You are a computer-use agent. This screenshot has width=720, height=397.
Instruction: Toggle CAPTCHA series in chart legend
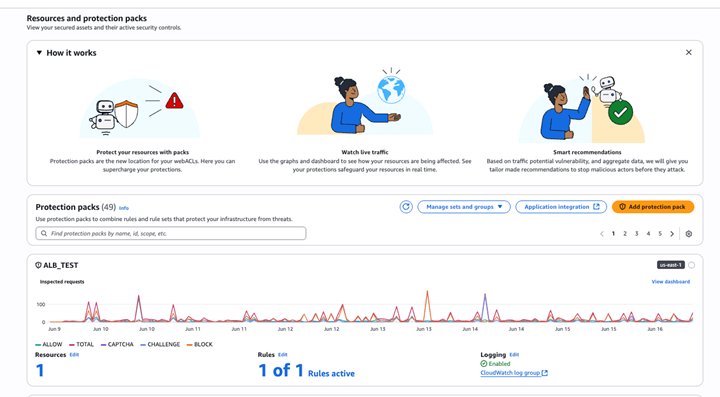point(117,344)
